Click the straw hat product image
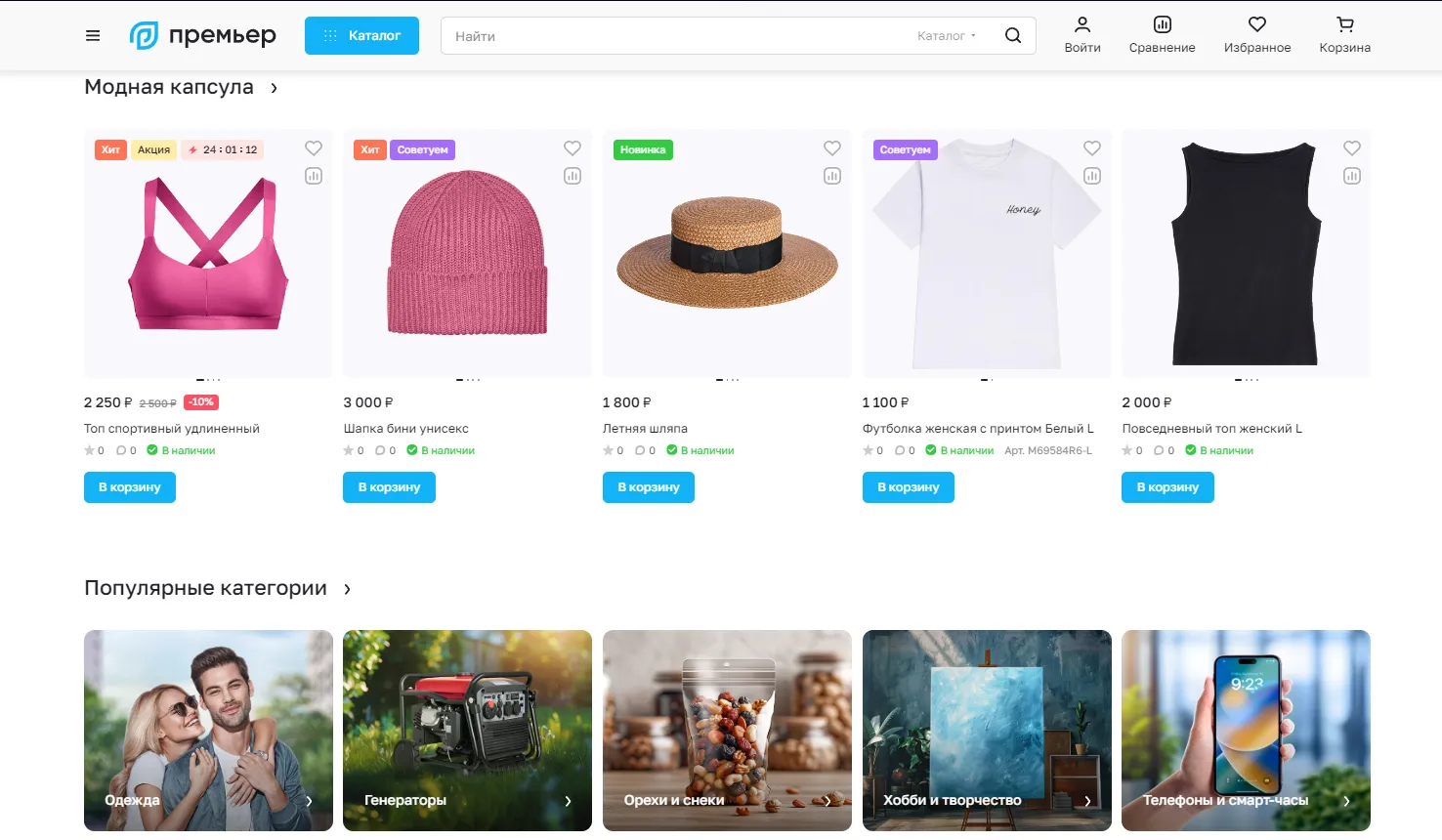This screenshot has width=1442, height=840. (x=727, y=254)
